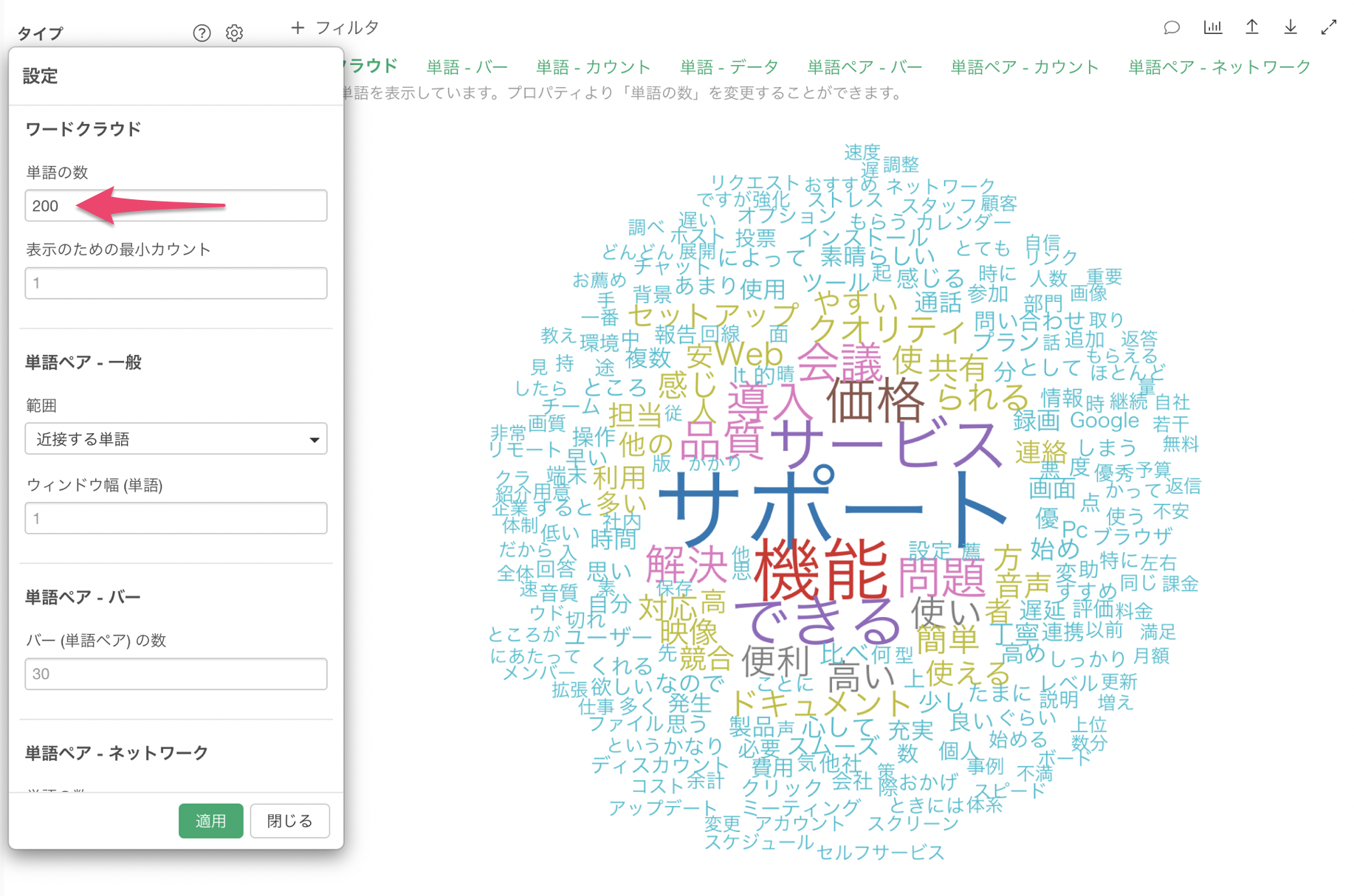Click the word 映像 in the cloud
The image size is (1354, 896).
pyautogui.click(x=689, y=632)
